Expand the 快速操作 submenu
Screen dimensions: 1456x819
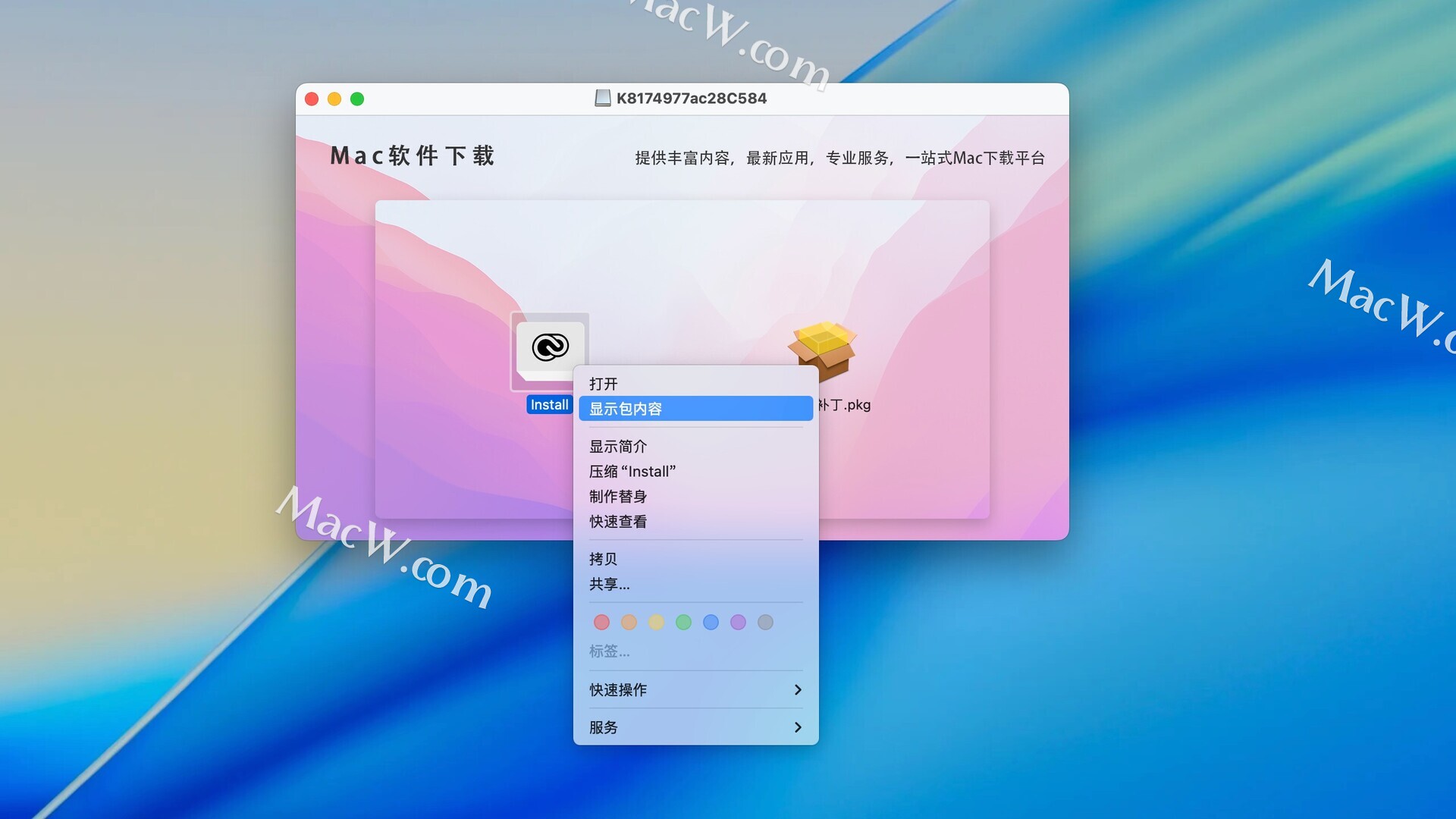(x=695, y=690)
